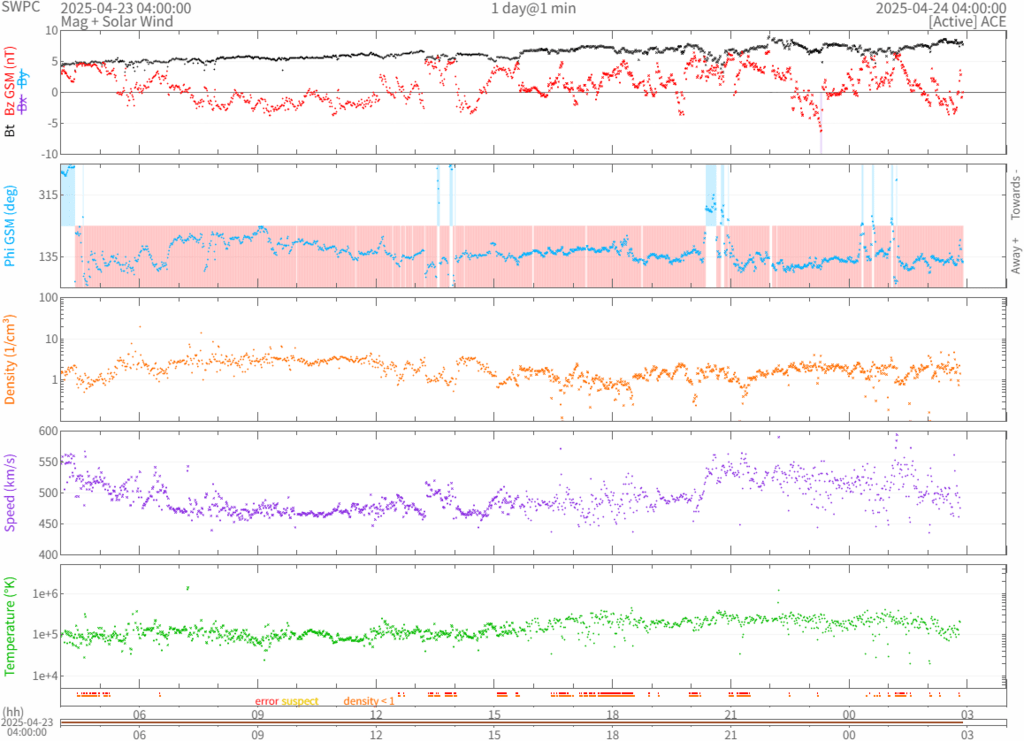Click the "Towards -" sector label
The height and width of the screenshot is (741, 1024).
[x=1014, y=193]
